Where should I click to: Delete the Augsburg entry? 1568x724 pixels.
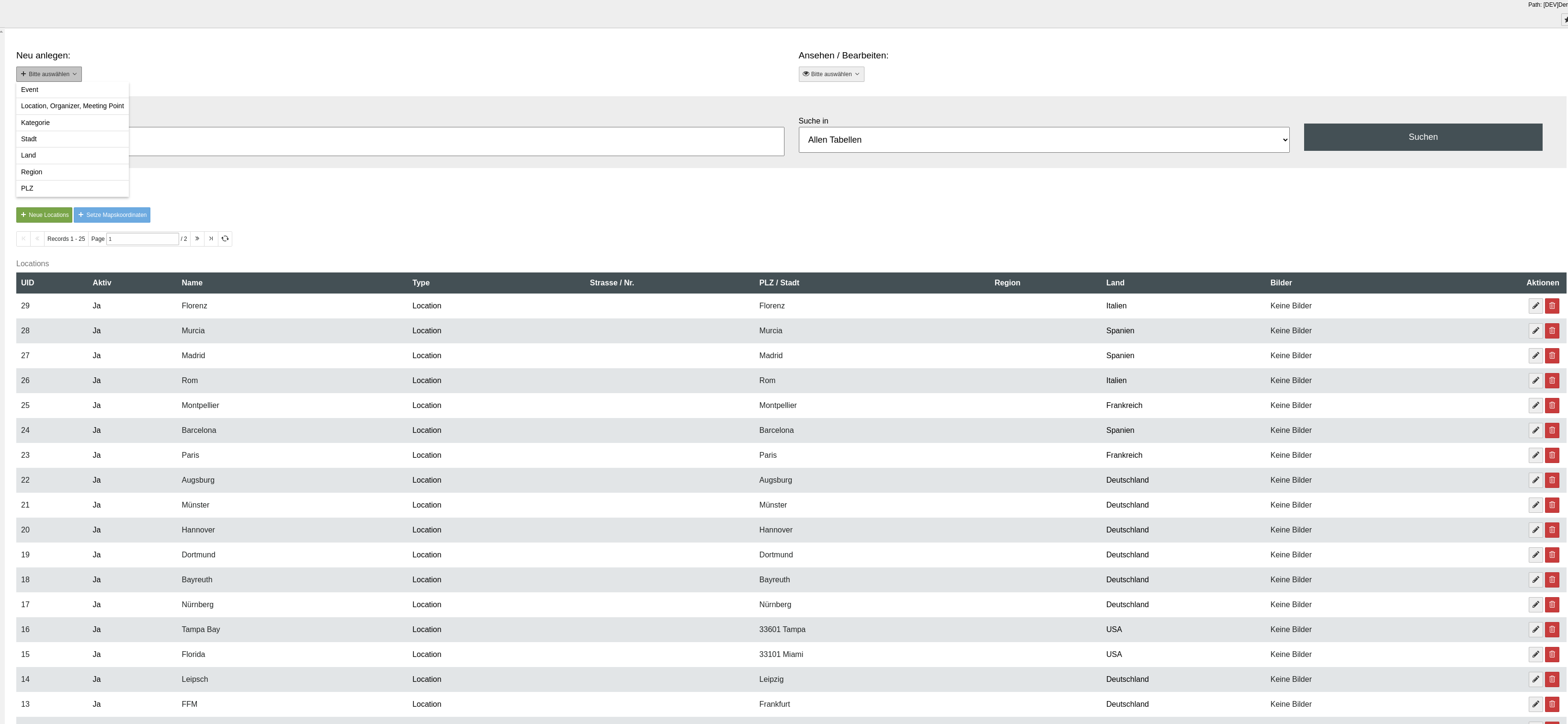coord(1552,481)
